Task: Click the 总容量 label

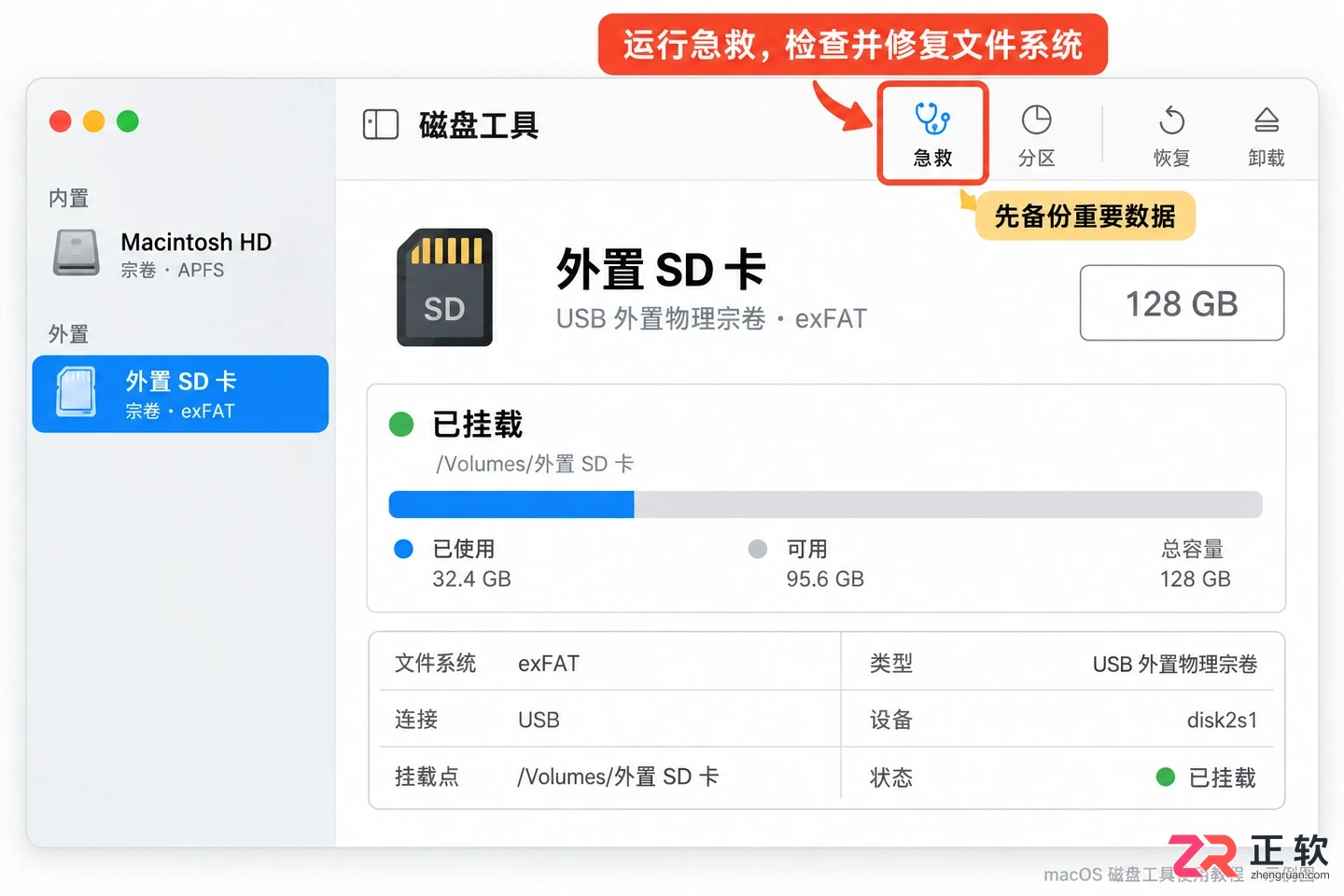Action: click(x=1192, y=549)
